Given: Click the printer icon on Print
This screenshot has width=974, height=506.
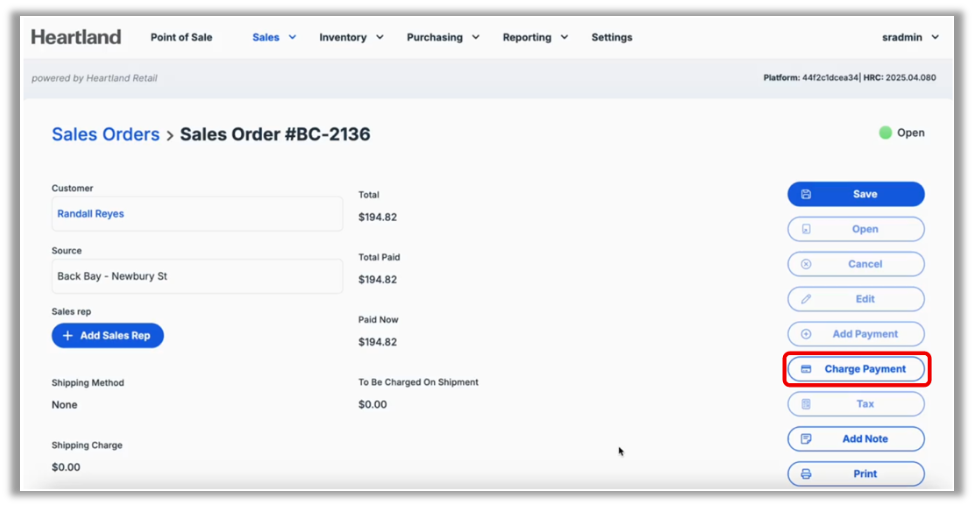Looking at the screenshot, I should [806, 474].
